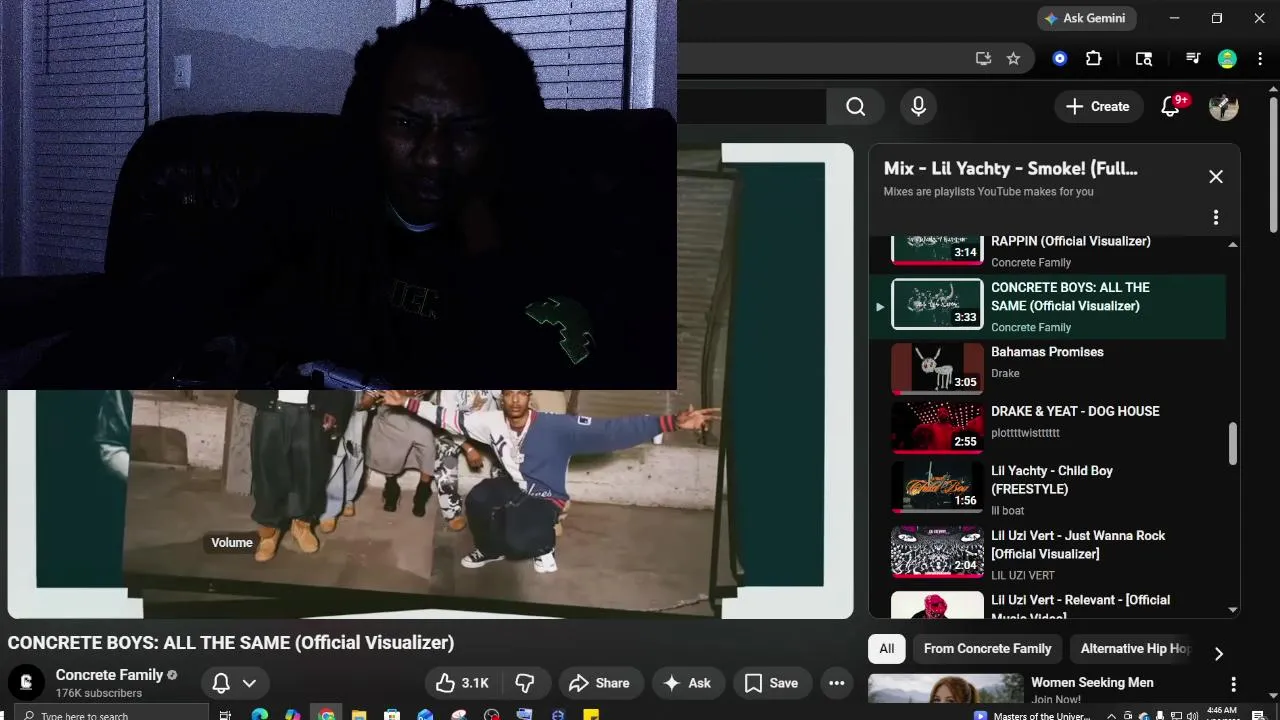Bookmark this page with star icon
This screenshot has height=720, width=1280.
pos(1013,59)
